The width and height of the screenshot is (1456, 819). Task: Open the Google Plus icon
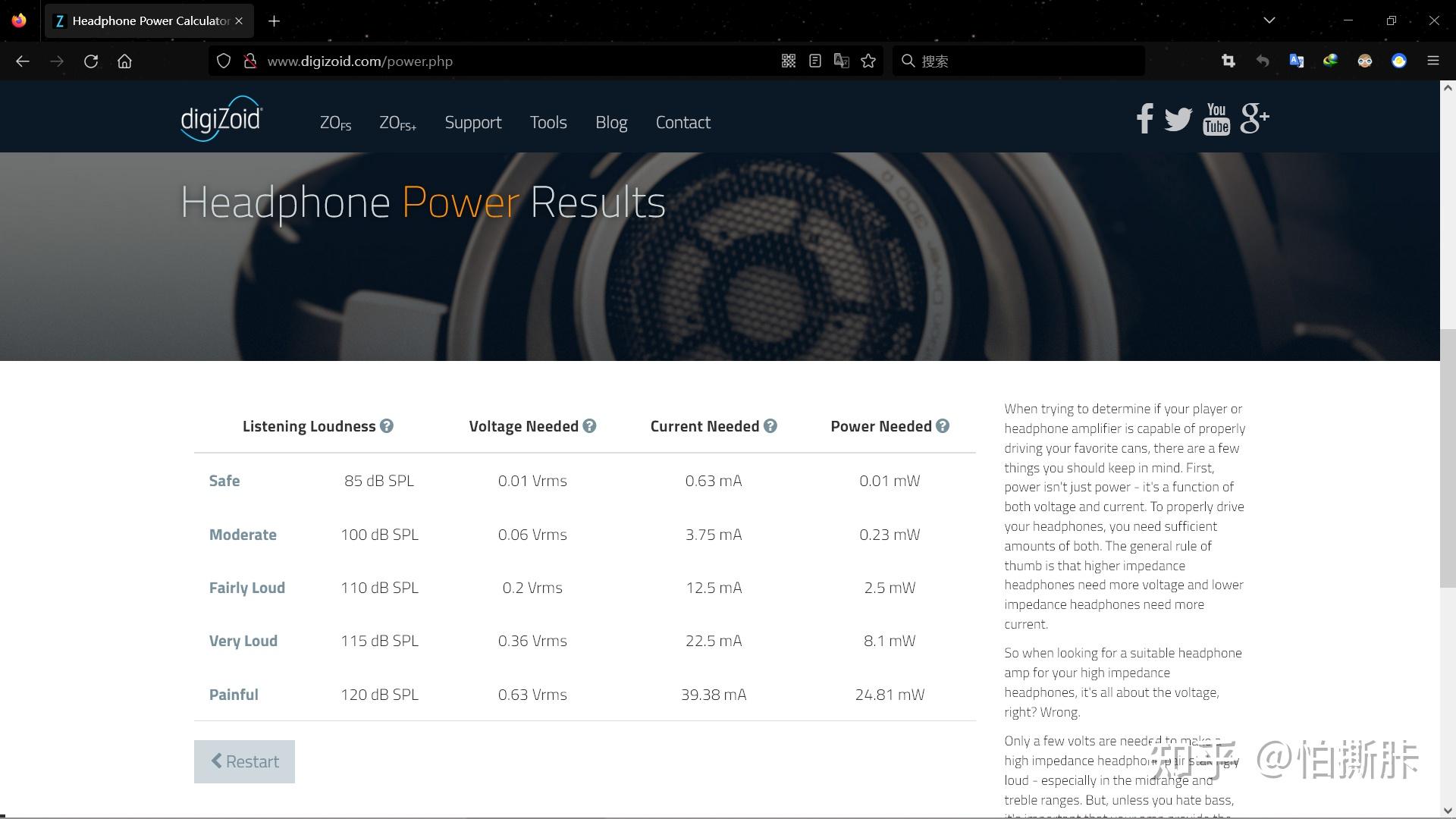click(1254, 118)
